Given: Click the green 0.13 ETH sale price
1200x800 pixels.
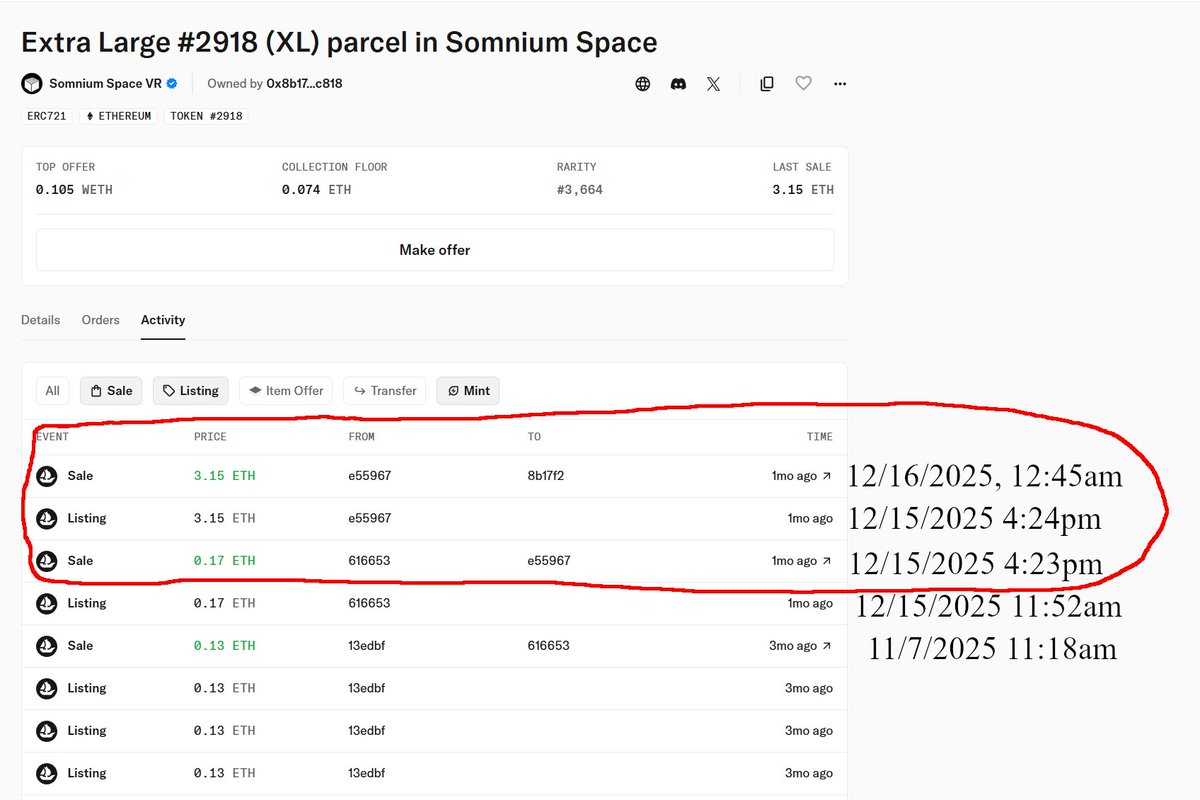Looking at the screenshot, I should [225, 646].
